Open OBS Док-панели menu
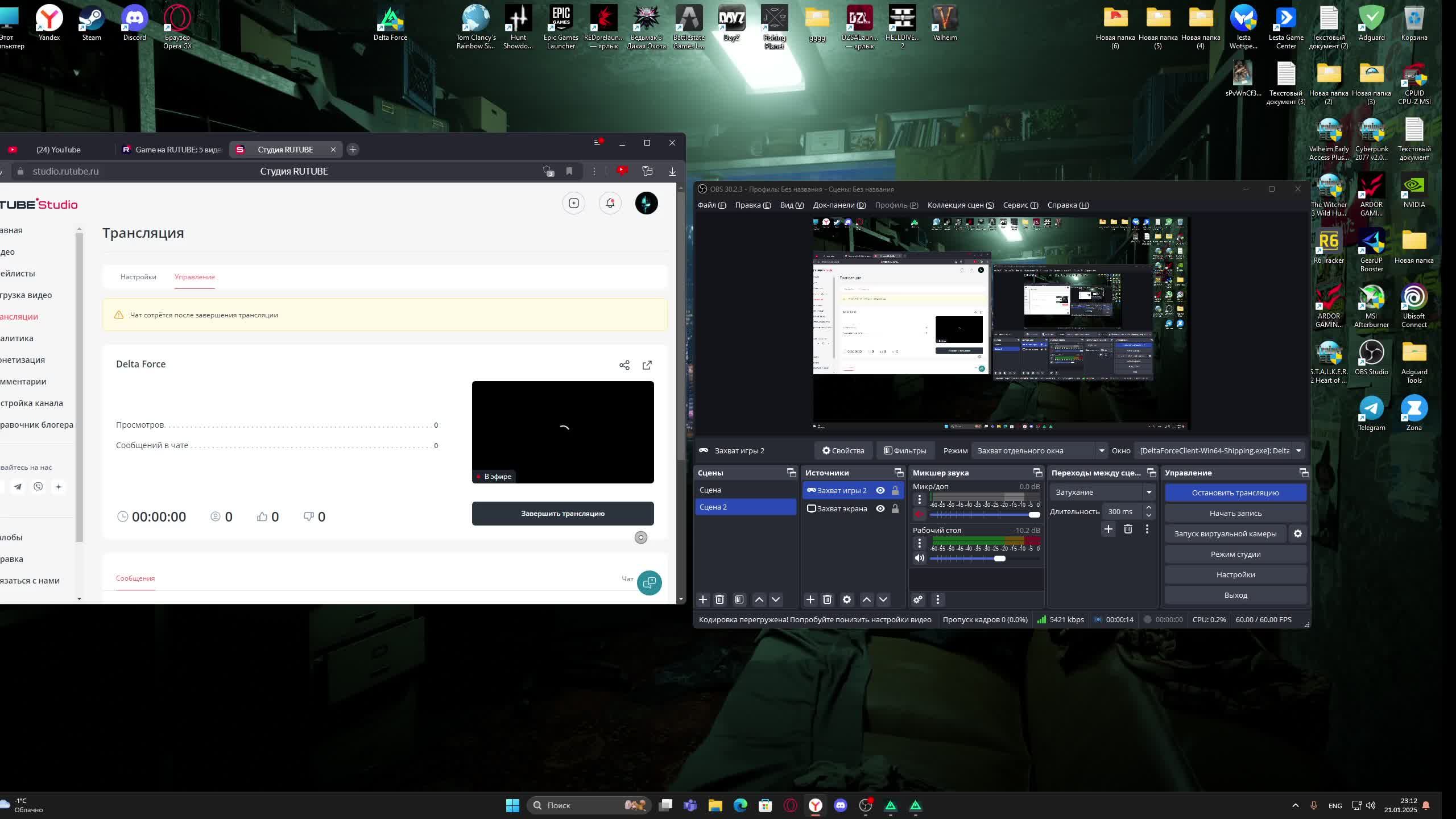Viewport: 1456px width, 819px height. pos(839,205)
